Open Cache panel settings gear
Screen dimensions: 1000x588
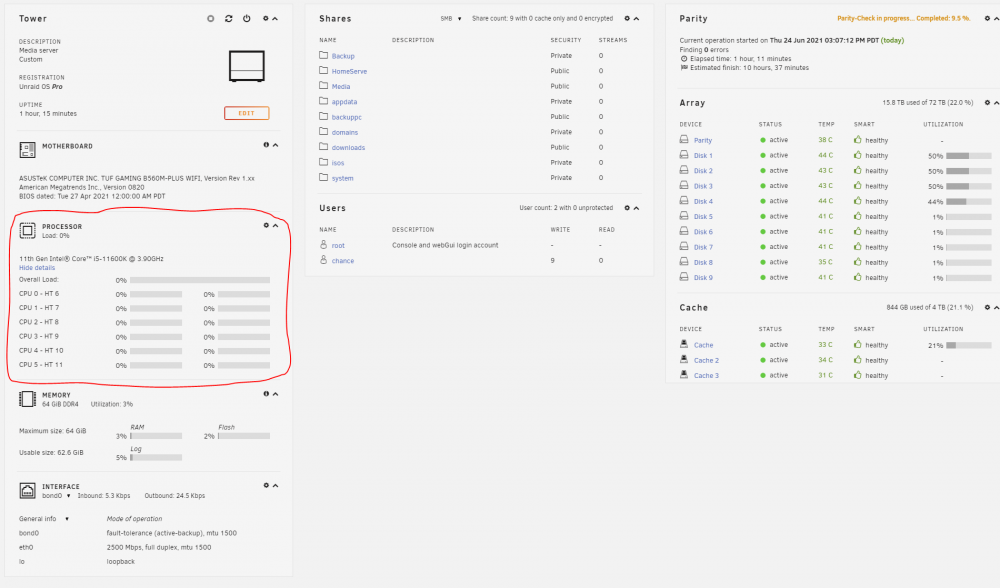coord(987,307)
